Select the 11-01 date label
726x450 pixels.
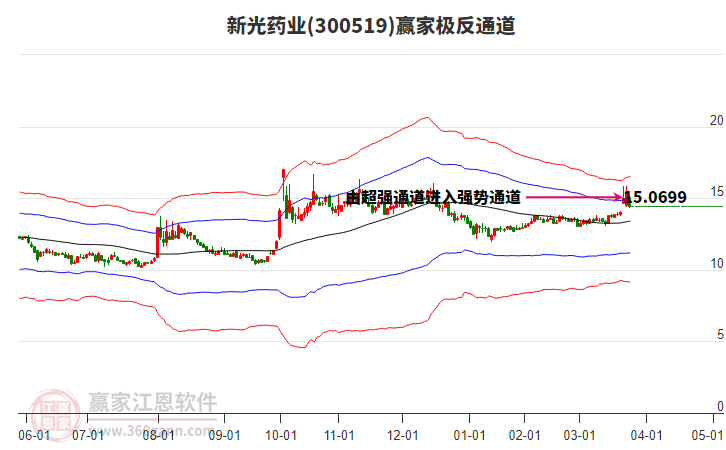tap(339, 436)
